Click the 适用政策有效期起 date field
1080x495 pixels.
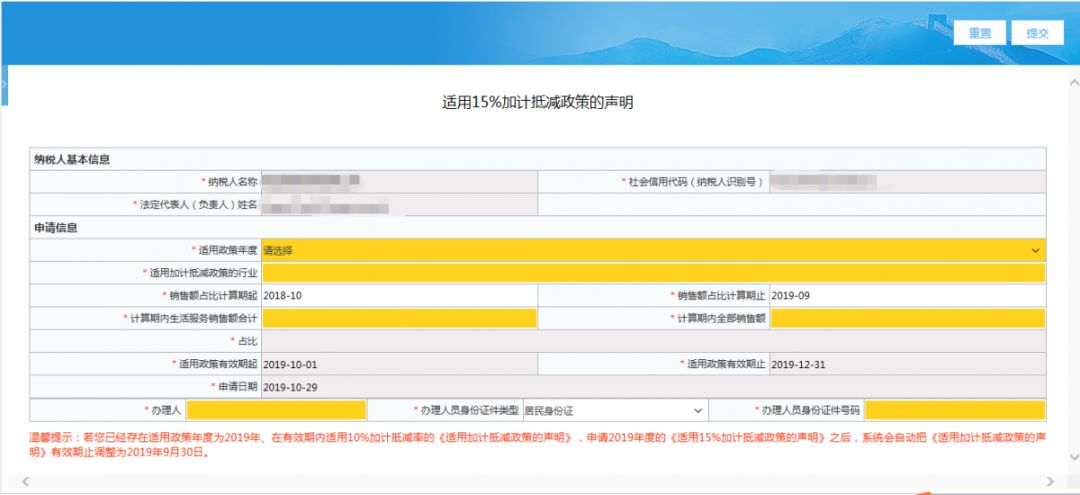[399, 364]
